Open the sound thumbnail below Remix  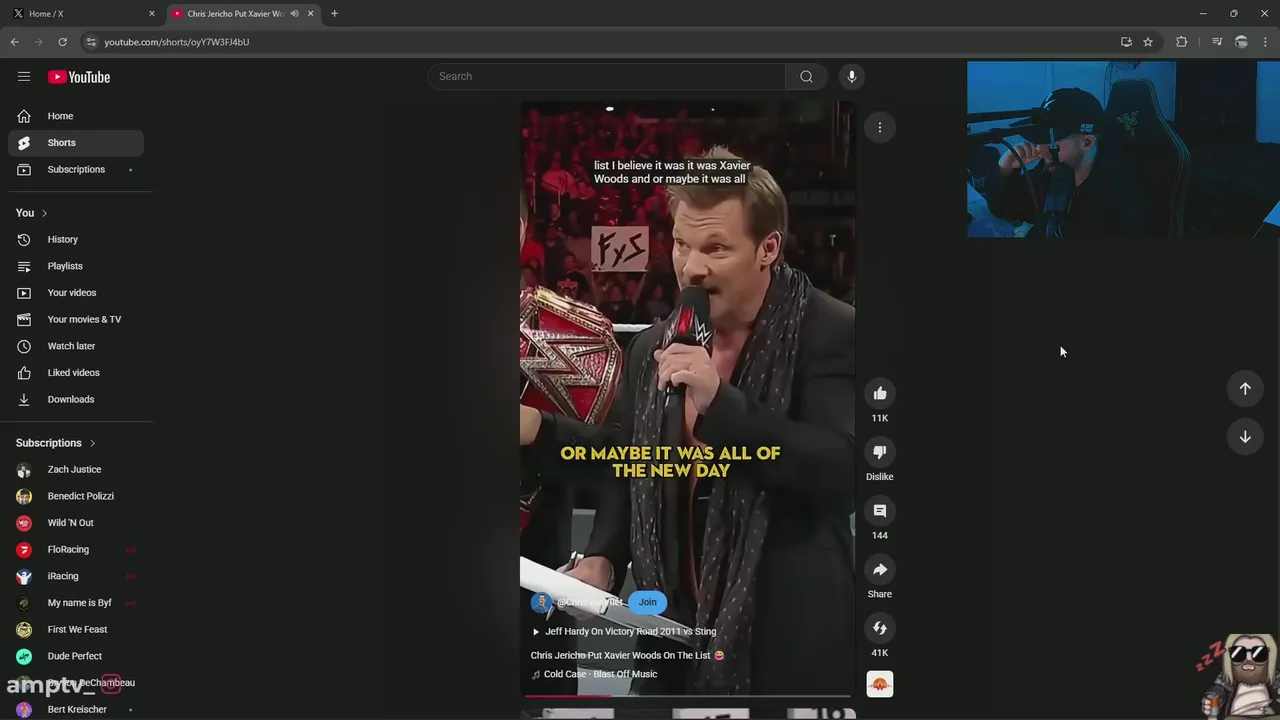click(880, 684)
